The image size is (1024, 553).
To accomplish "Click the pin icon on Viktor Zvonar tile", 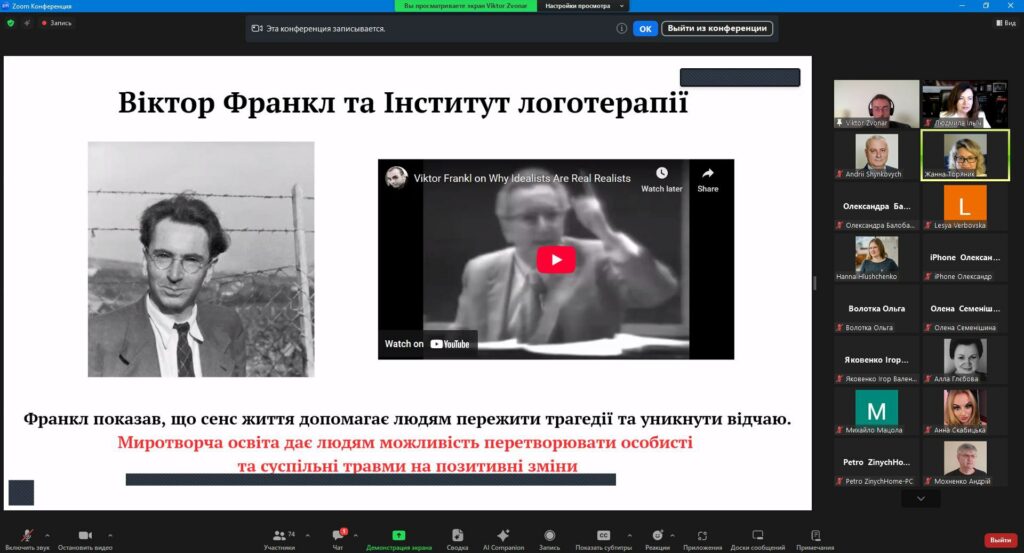I will pyautogui.click(x=839, y=123).
